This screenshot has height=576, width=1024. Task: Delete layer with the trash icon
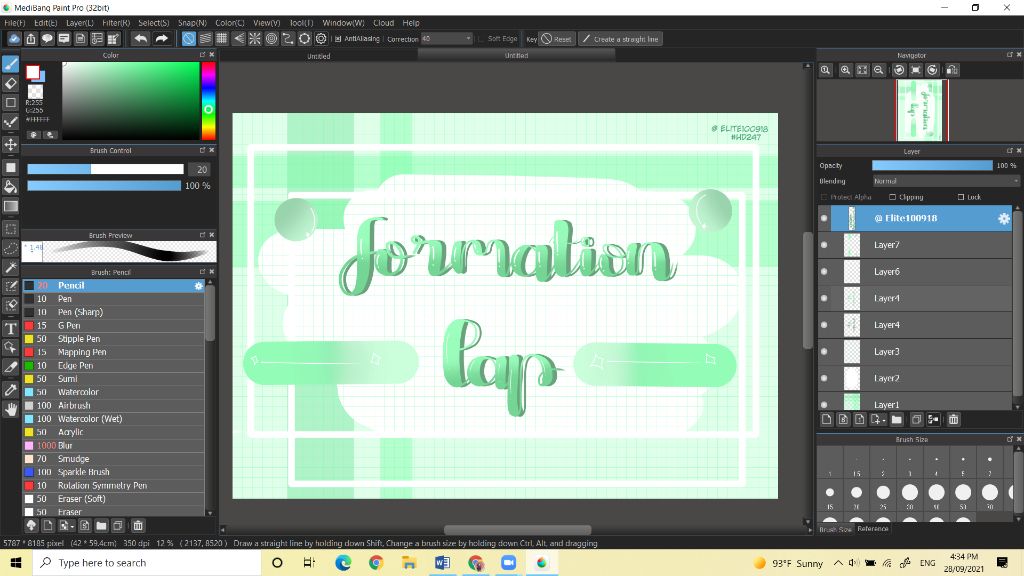[953, 419]
